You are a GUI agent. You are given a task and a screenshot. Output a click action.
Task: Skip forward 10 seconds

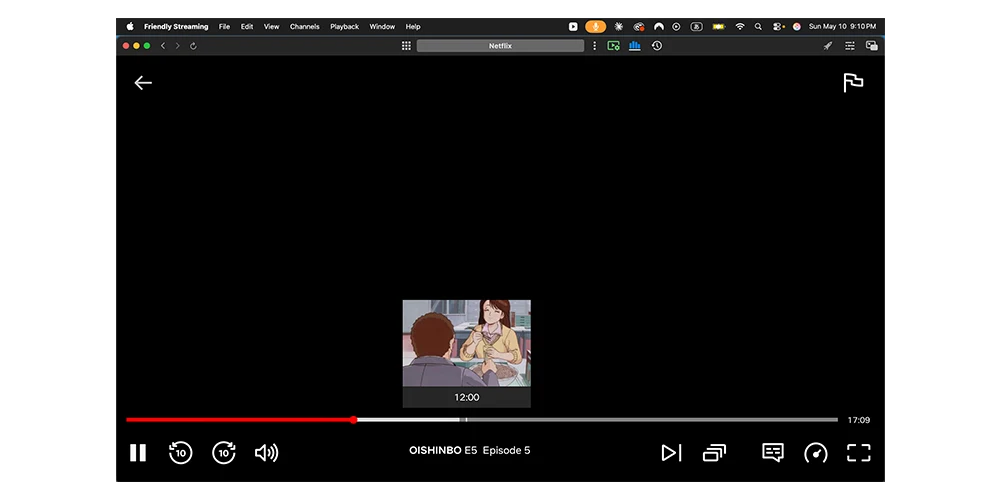(224, 453)
